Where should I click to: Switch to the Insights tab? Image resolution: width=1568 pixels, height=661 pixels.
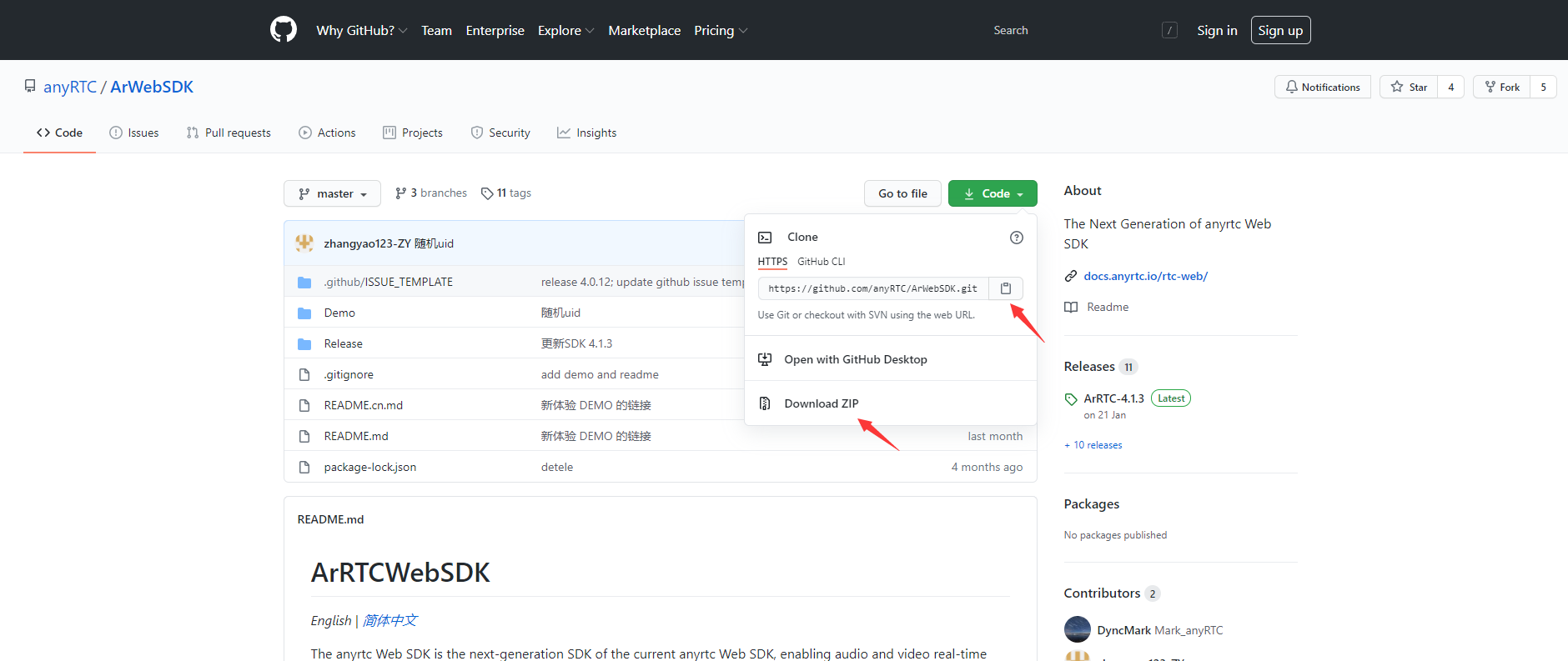(x=587, y=133)
